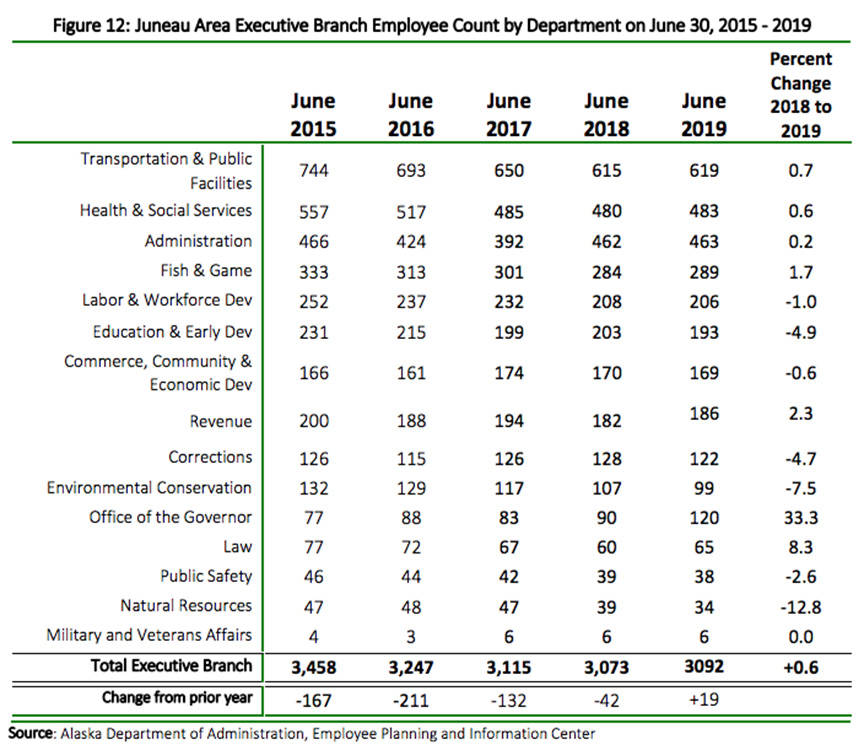Select the 'Change from prior year' label
The height and width of the screenshot is (756, 864).
[176, 697]
